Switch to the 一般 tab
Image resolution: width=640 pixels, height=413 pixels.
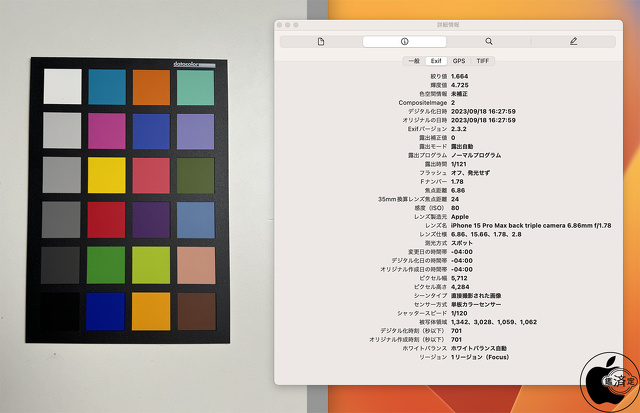(412, 61)
